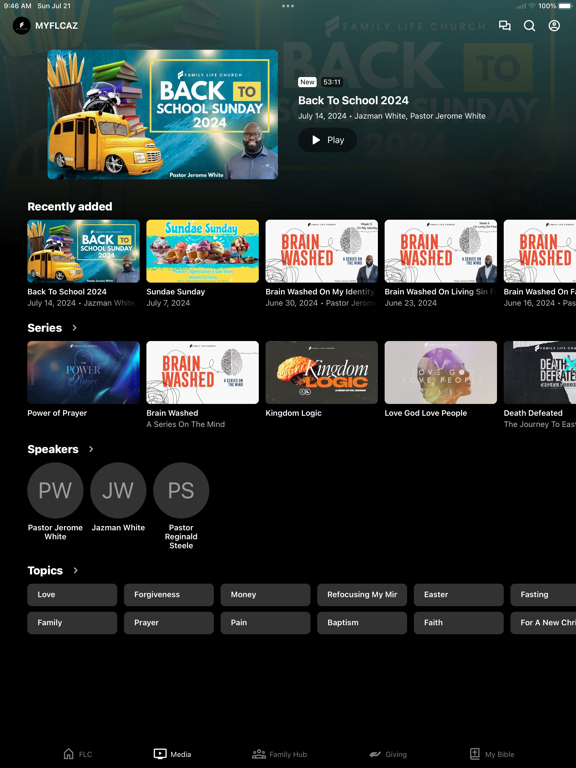Click the A Series On The Mind subtitle

click(x=186, y=424)
